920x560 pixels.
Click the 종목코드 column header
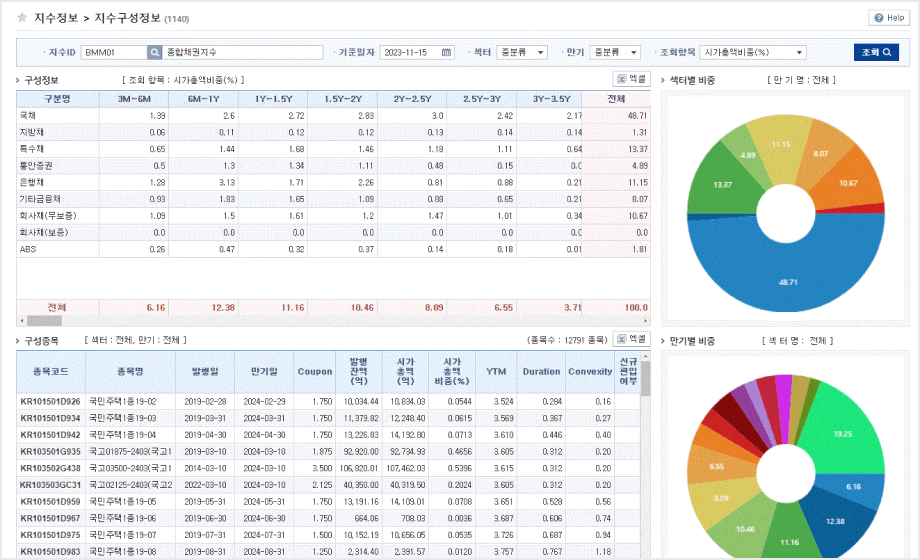[51, 372]
